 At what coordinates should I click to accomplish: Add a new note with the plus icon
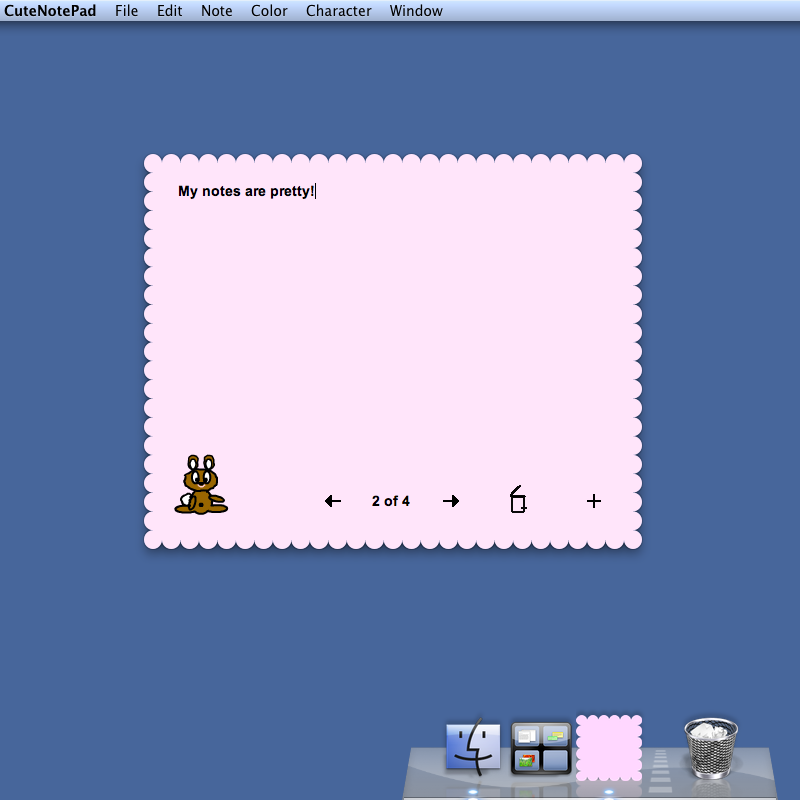[593, 501]
